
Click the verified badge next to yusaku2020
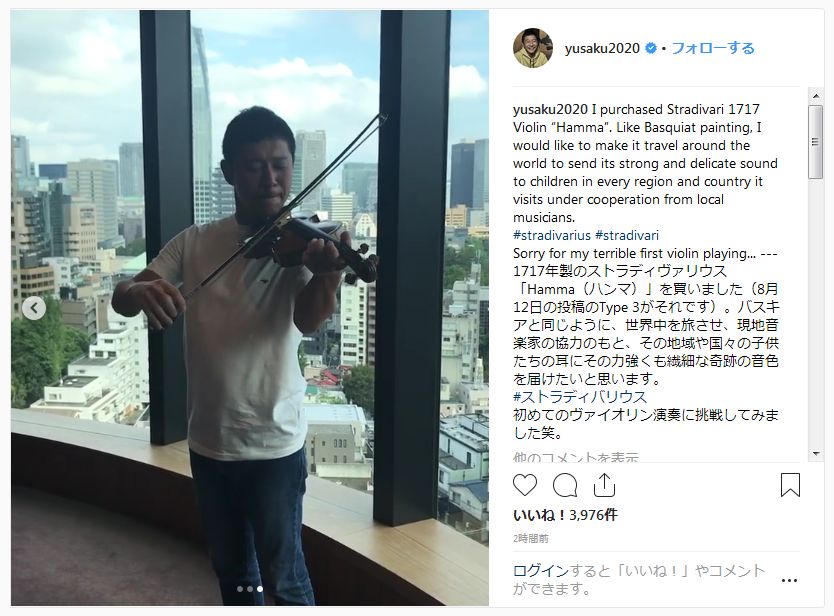650,48
